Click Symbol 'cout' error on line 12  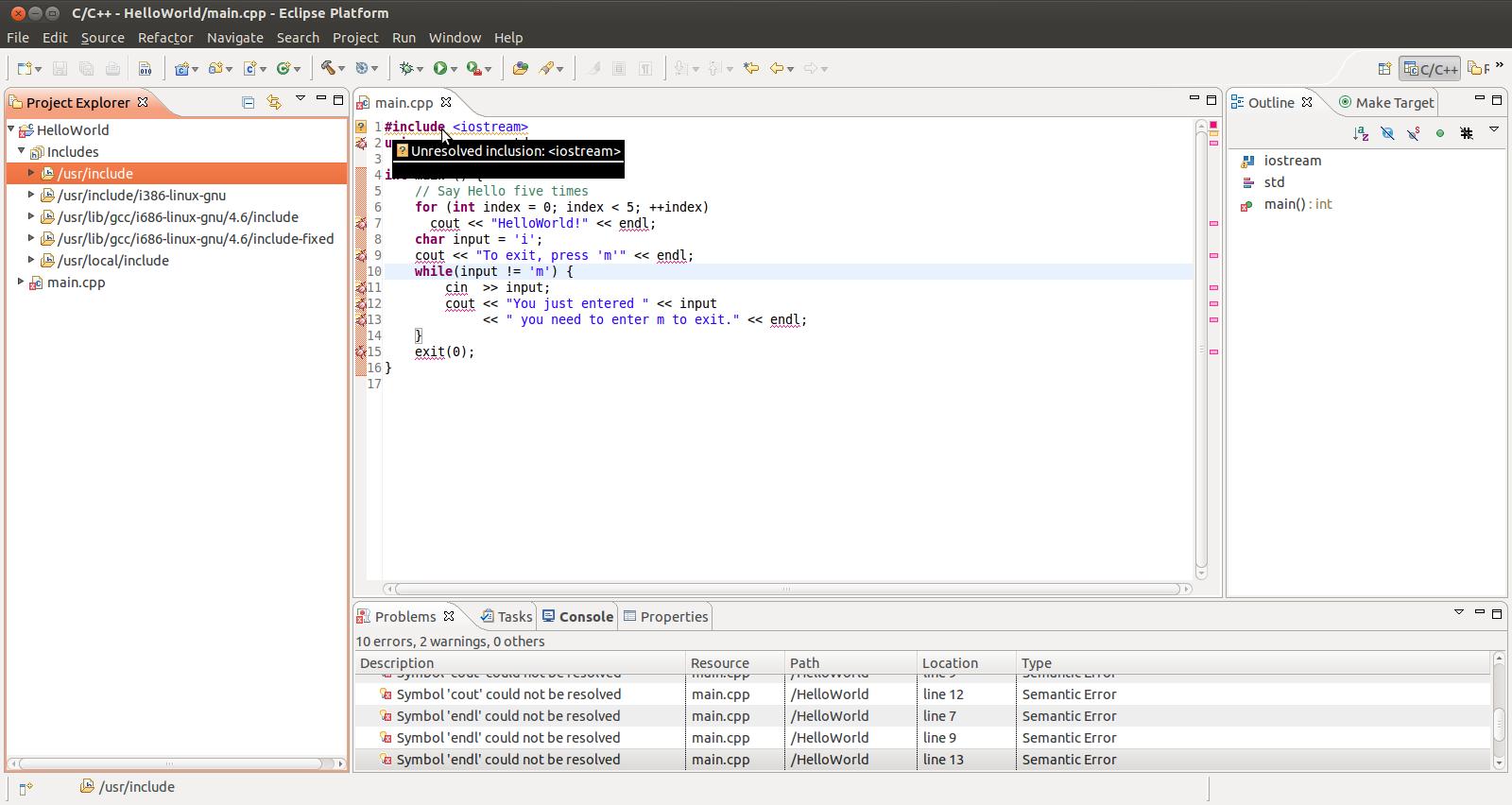508,694
